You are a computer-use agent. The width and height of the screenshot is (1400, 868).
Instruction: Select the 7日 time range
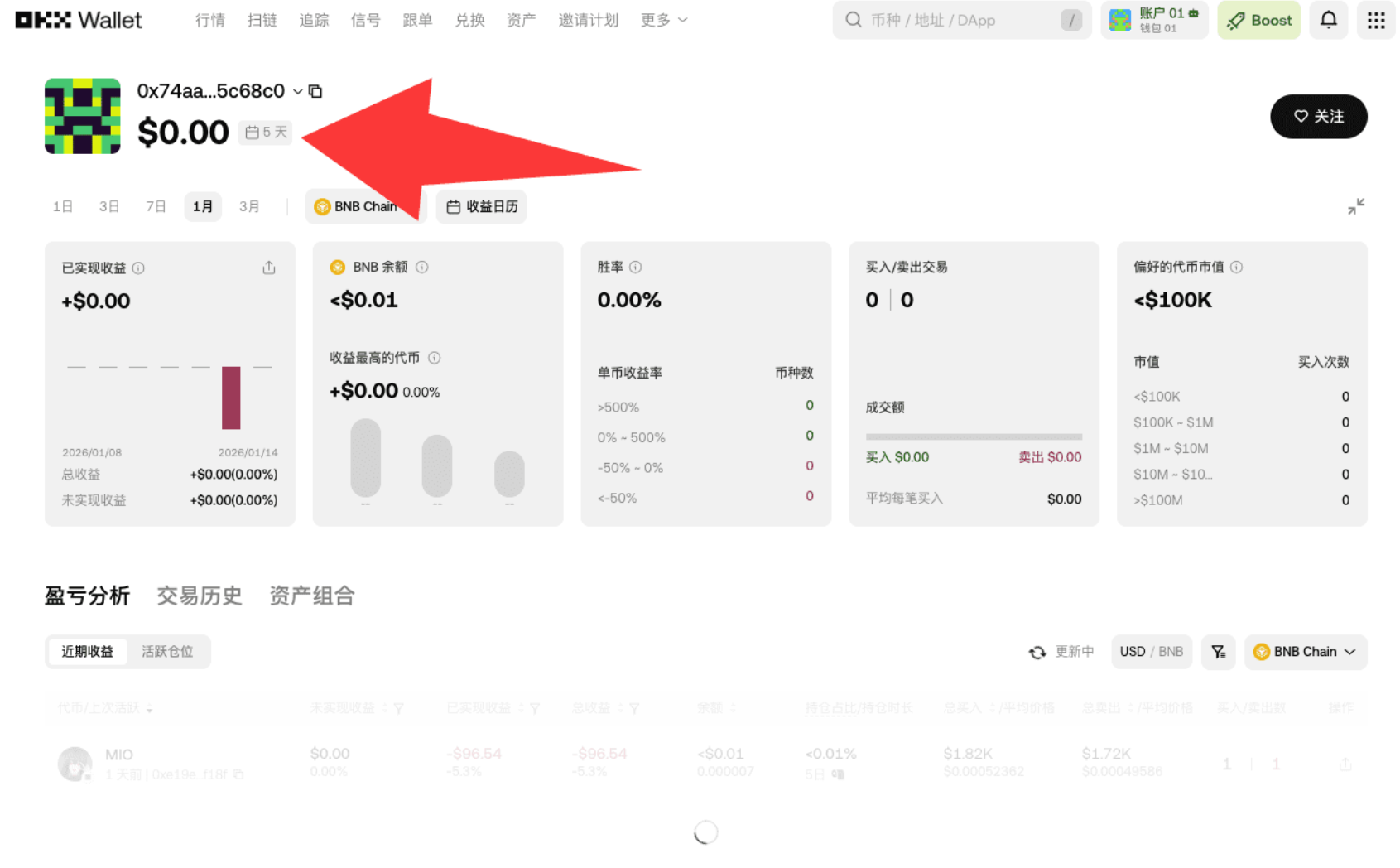click(x=156, y=206)
